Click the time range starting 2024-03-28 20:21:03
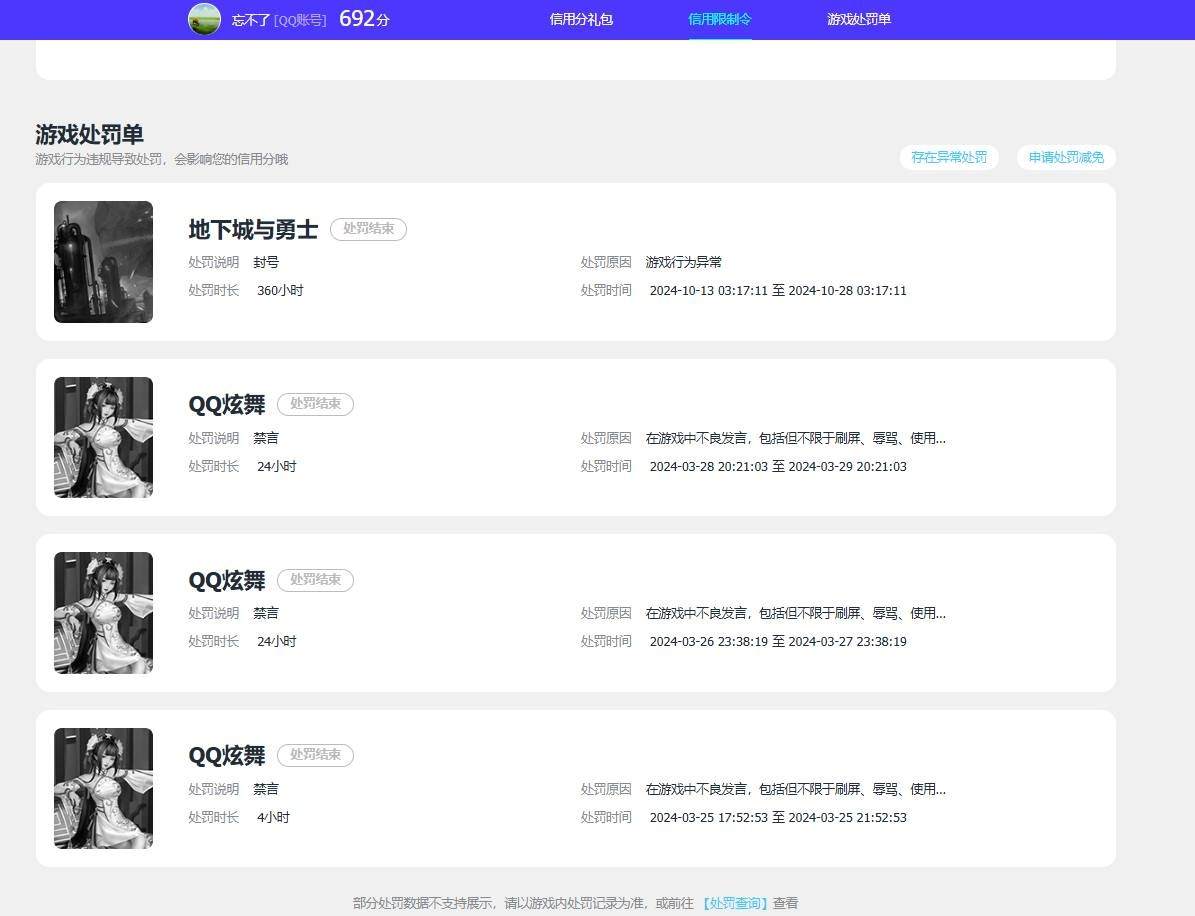The height and width of the screenshot is (916, 1195). 778,466
